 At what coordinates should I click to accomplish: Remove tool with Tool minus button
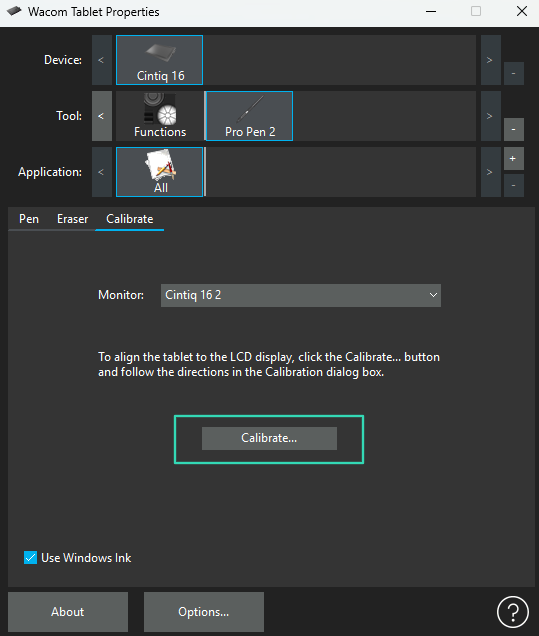pyautogui.click(x=514, y=129)
